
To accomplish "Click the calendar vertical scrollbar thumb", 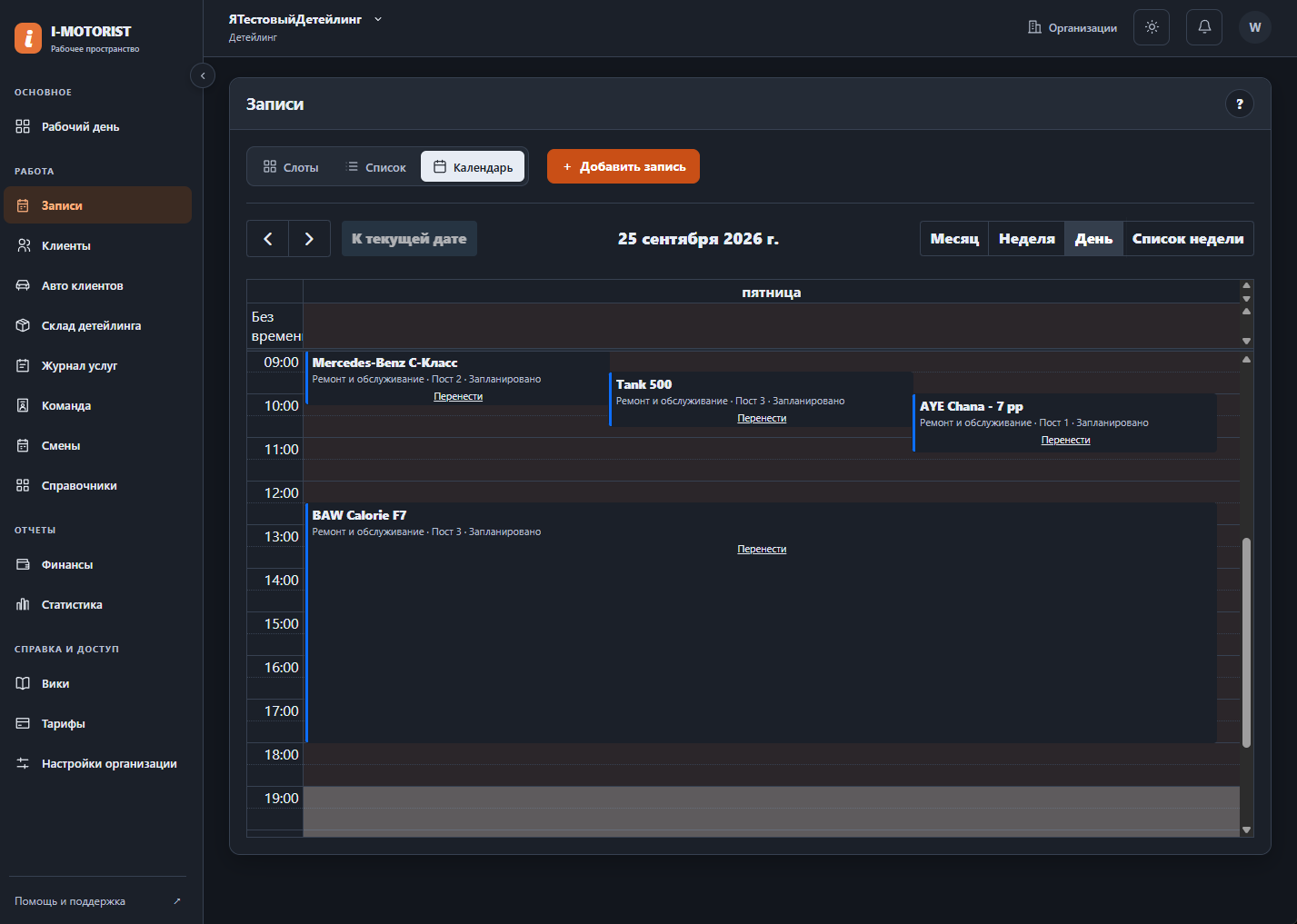I will (x=1246, y=642).
